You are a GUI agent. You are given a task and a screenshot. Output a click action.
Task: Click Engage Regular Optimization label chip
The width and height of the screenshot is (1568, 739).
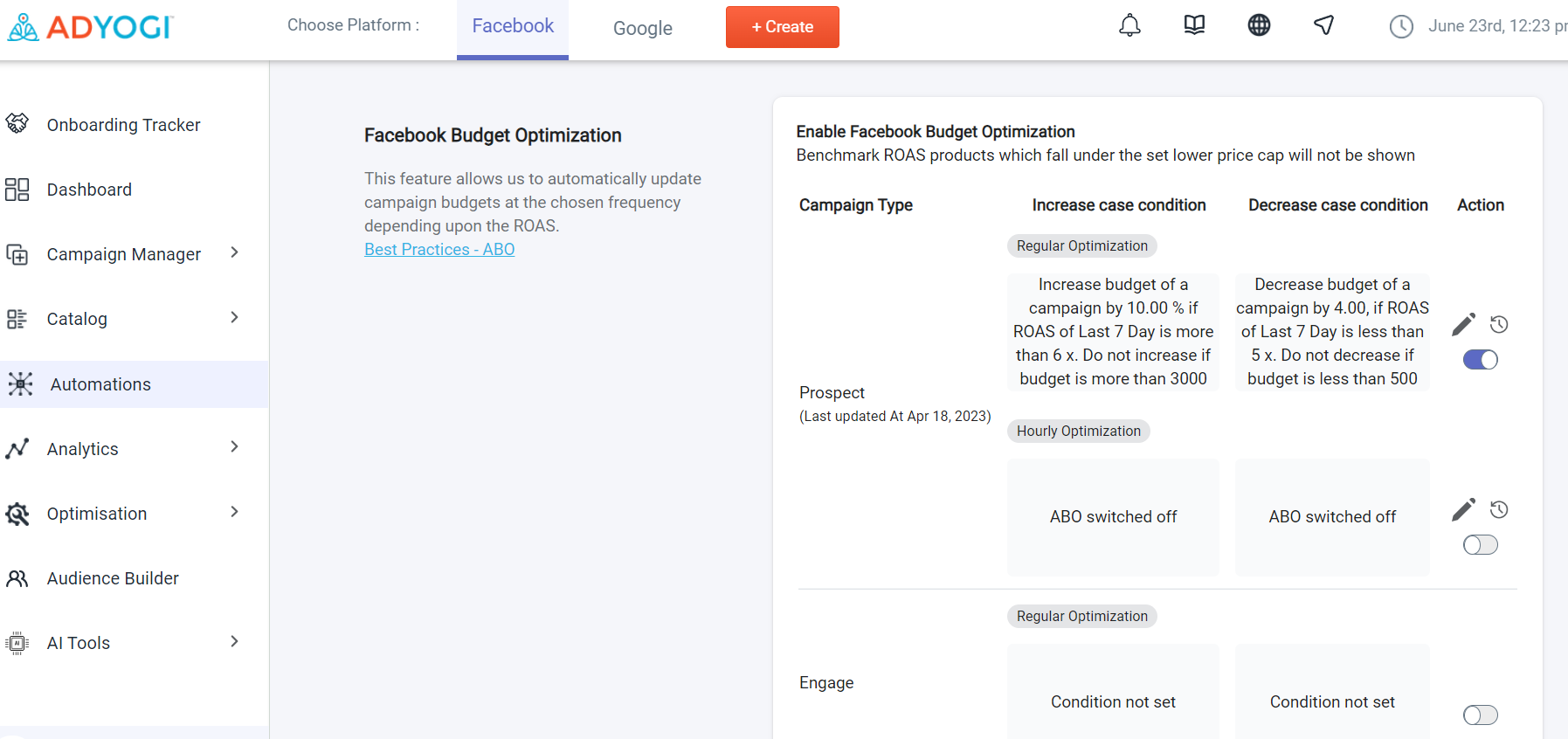tap(1082, 616)
